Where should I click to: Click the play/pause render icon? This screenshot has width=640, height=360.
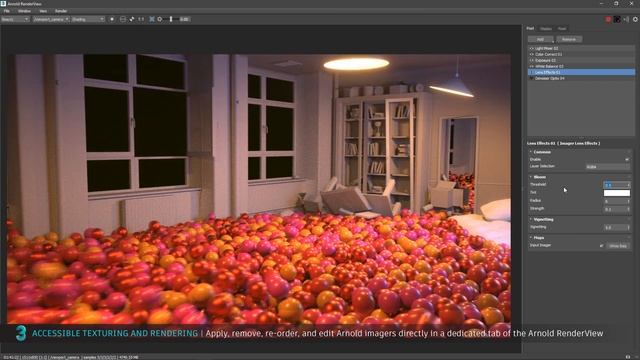coord(626,19)
